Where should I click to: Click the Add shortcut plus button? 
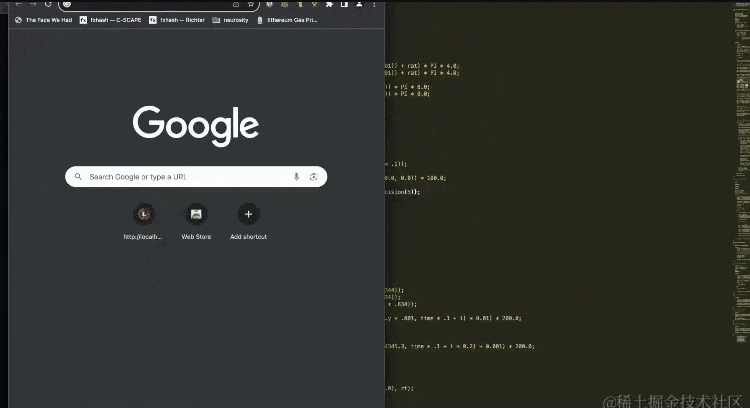click(x=248, y=214)
